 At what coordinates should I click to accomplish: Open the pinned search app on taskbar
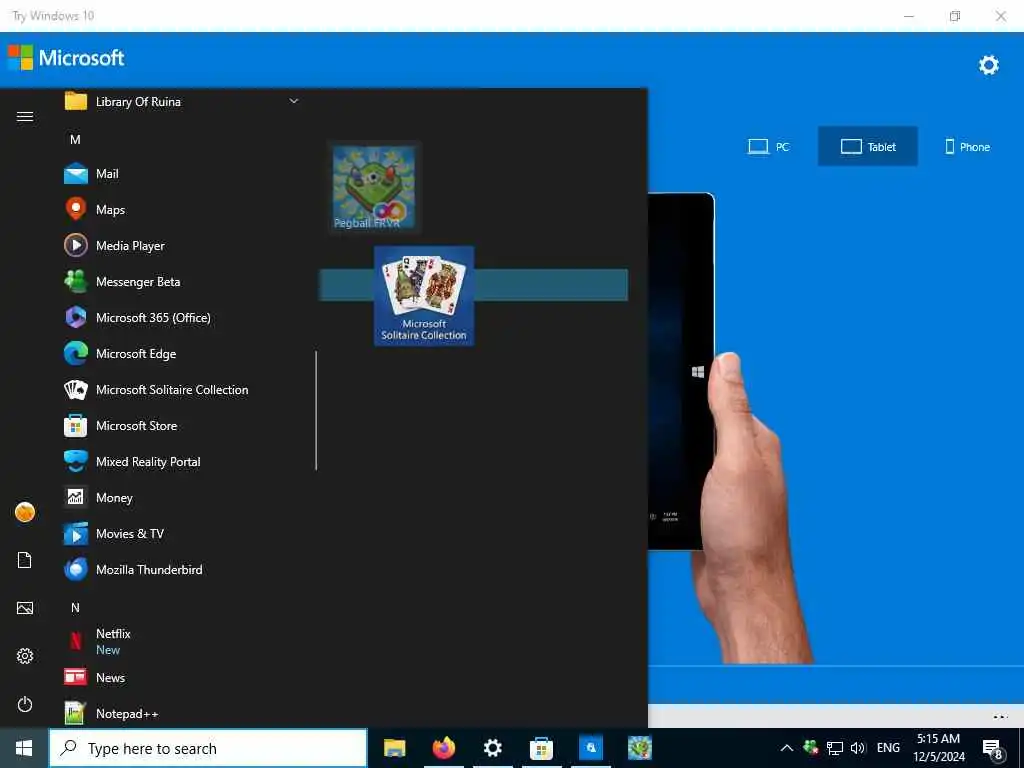591,748
